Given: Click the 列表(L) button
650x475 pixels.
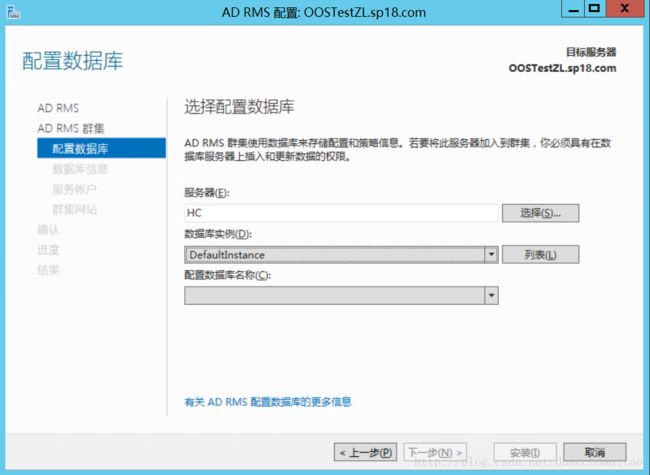Looking at the screenshot, I should click(x=541, y=254).
